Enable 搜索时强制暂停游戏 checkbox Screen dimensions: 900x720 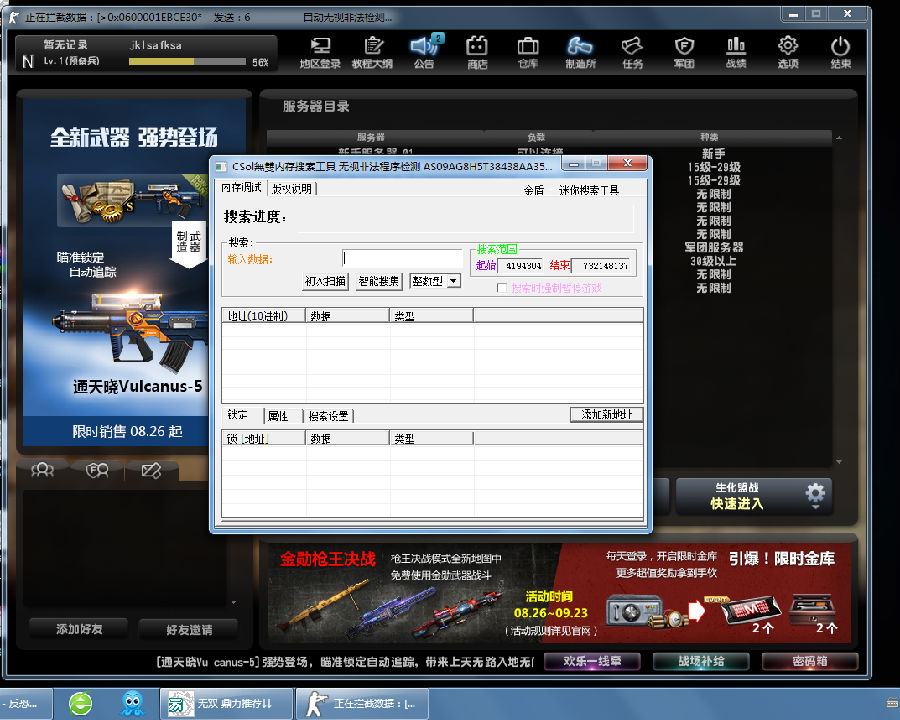[502, 288]
